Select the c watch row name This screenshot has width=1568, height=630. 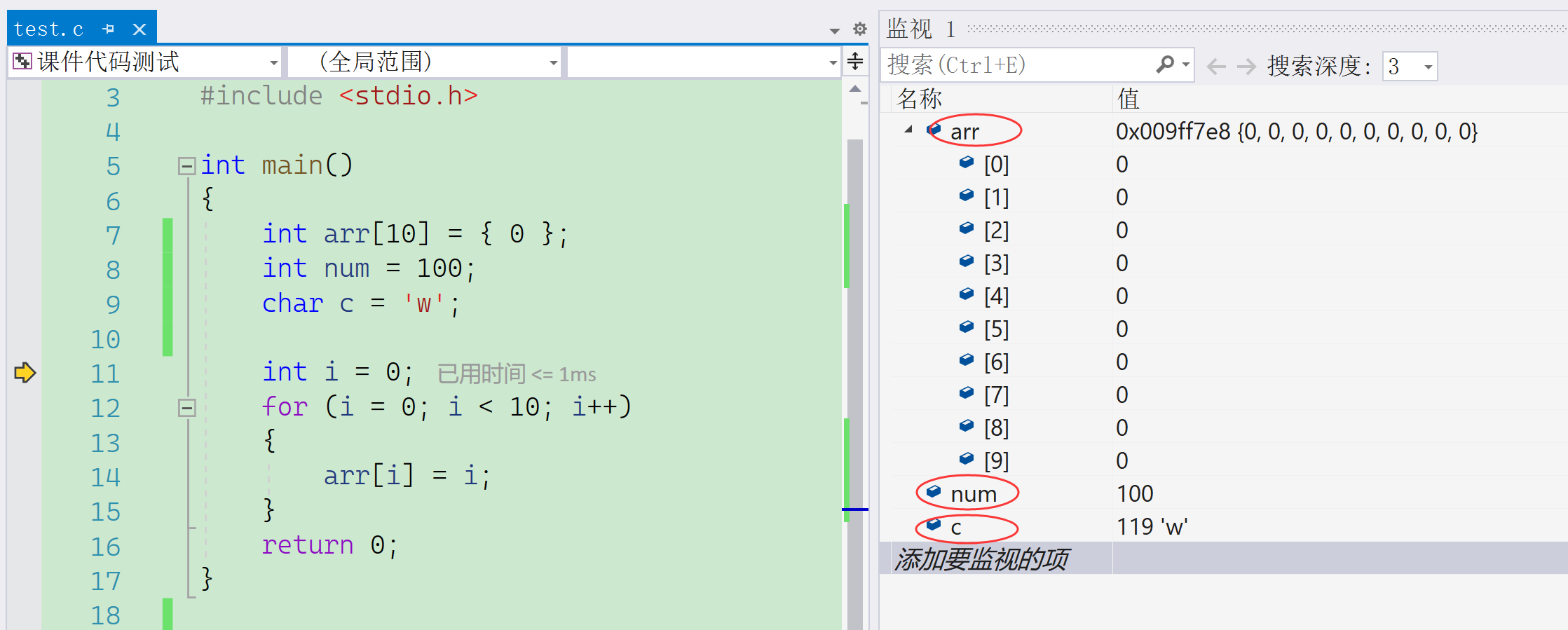point(956,528)
